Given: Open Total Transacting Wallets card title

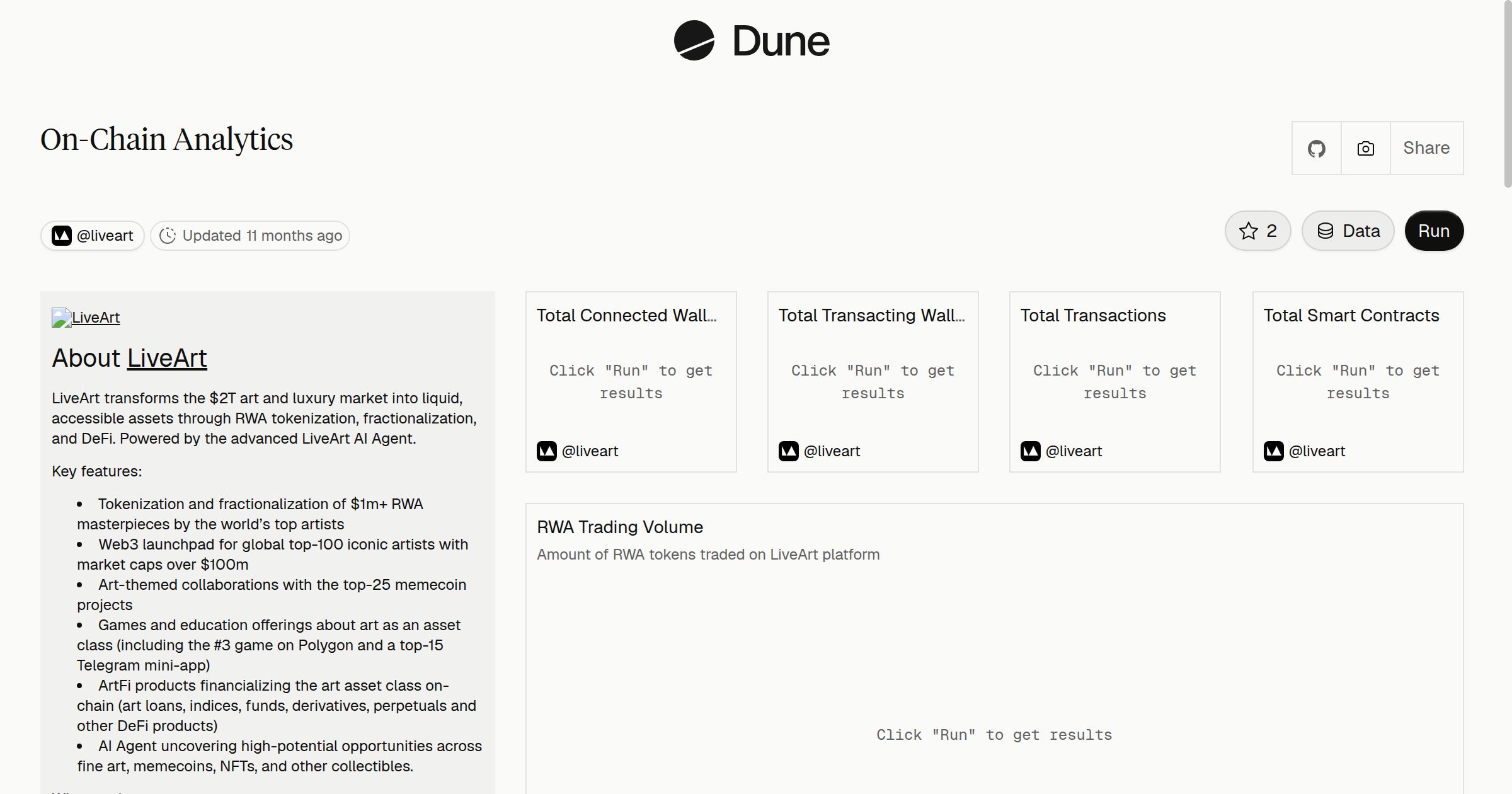Looking at the screenshot, I should tap(871, 315).
